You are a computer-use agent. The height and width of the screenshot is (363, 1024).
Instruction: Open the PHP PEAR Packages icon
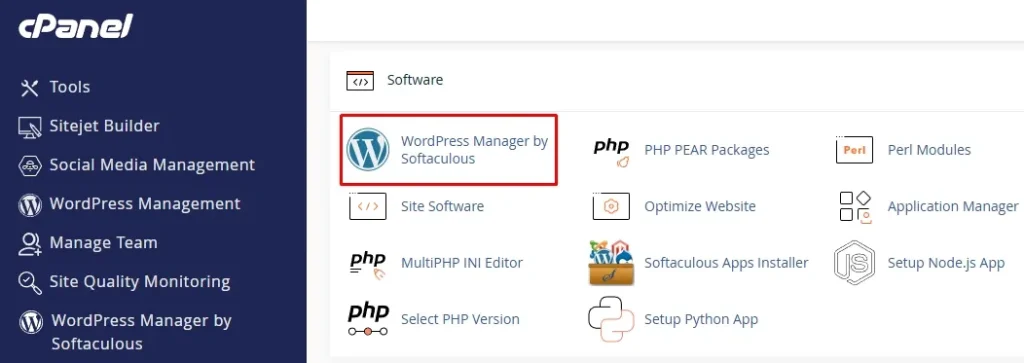coord(611,150)
